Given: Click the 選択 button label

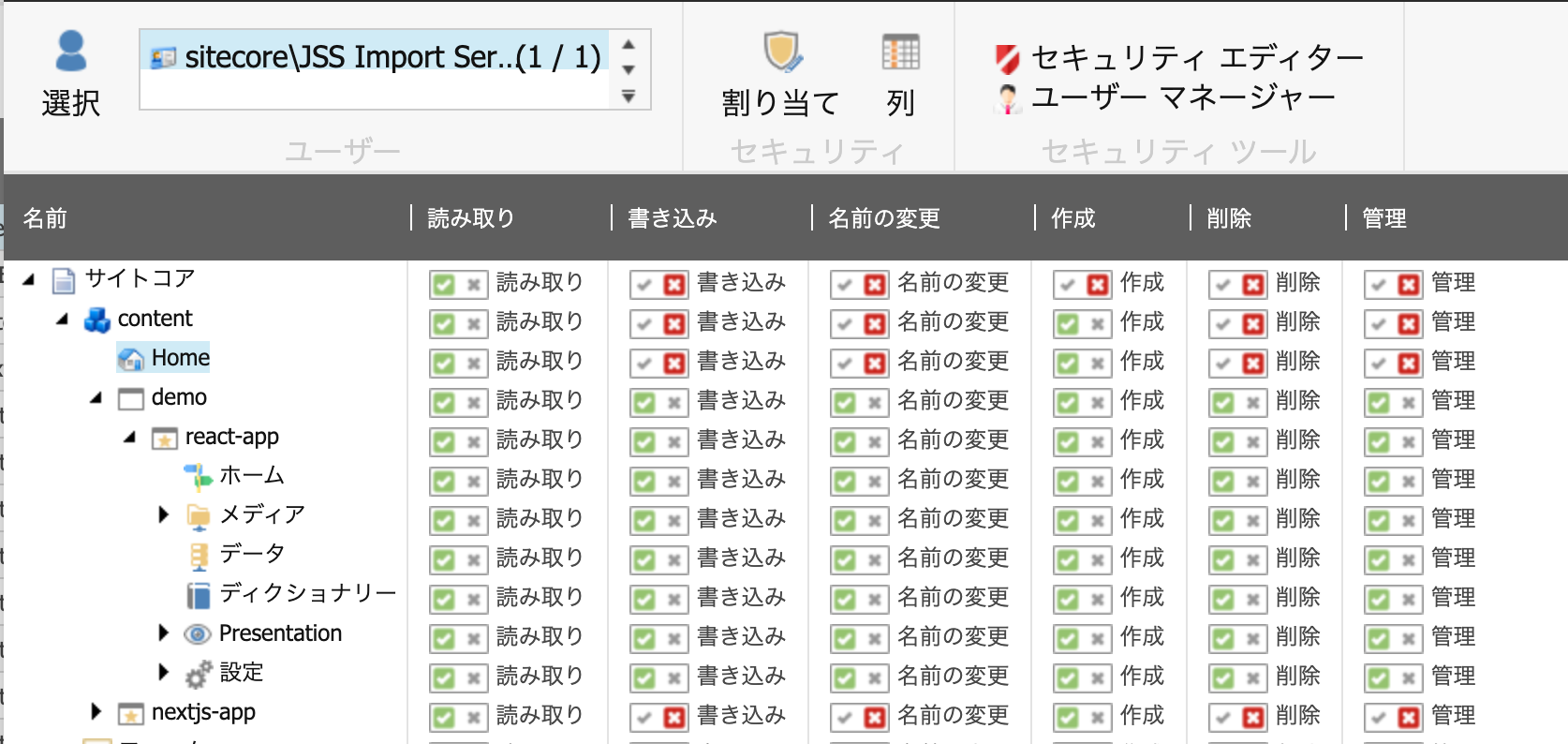Looking at the screenshot, I should click(71, 103).
